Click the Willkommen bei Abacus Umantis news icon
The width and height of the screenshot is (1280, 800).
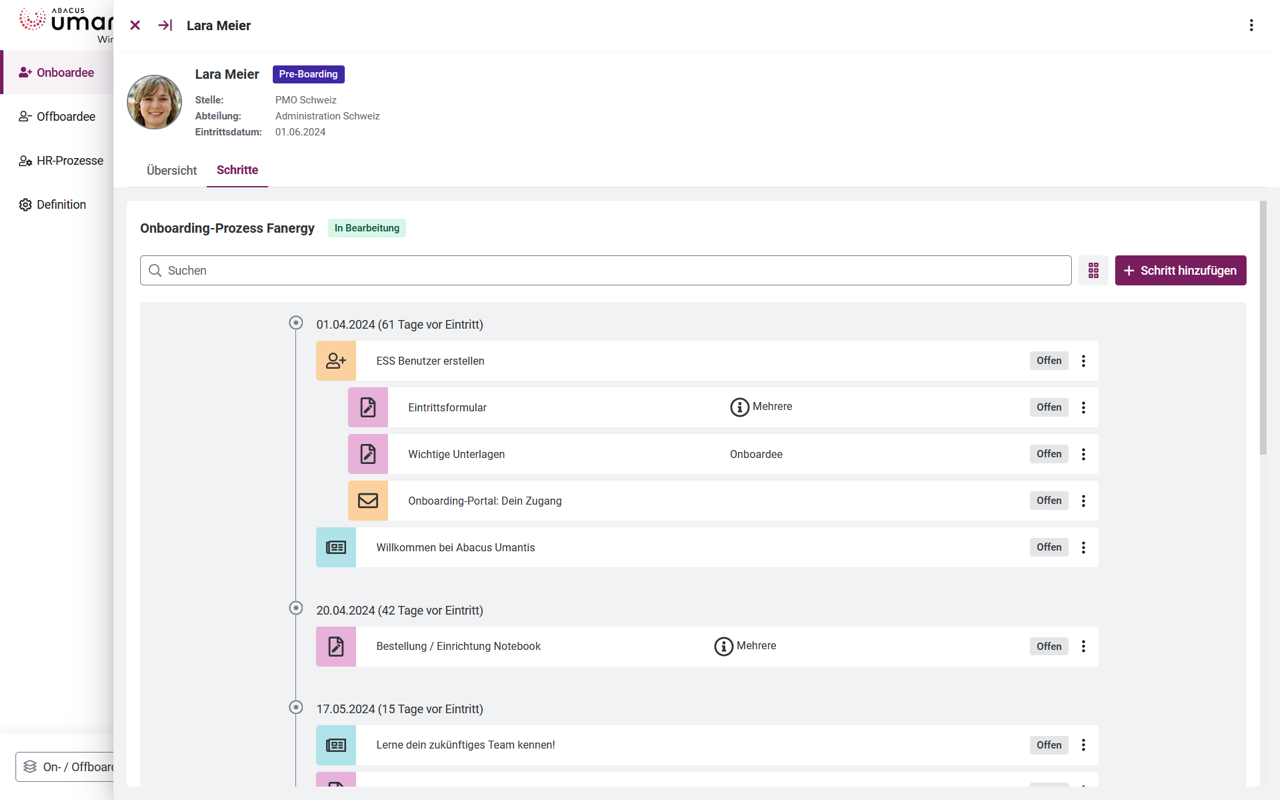pyautogui.click(x=336, y=548)
